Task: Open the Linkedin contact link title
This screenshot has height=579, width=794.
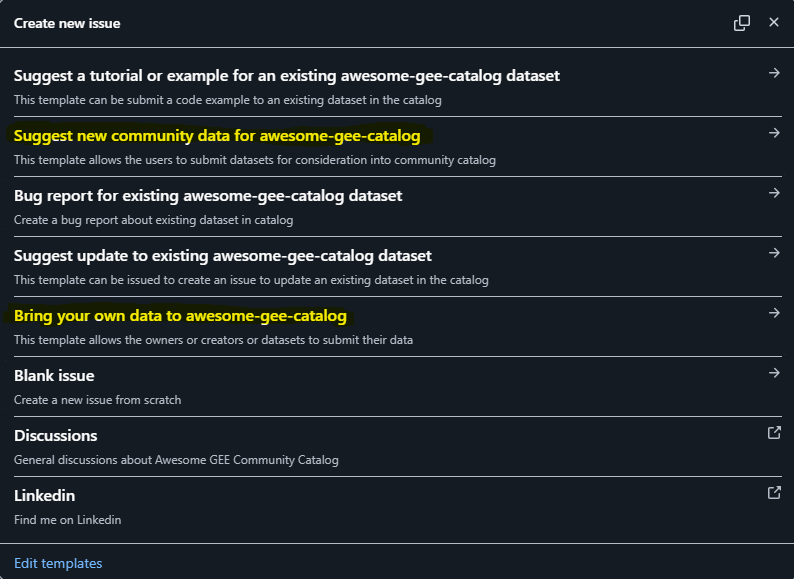Action: pyautogui.click(x=45, y=495)
